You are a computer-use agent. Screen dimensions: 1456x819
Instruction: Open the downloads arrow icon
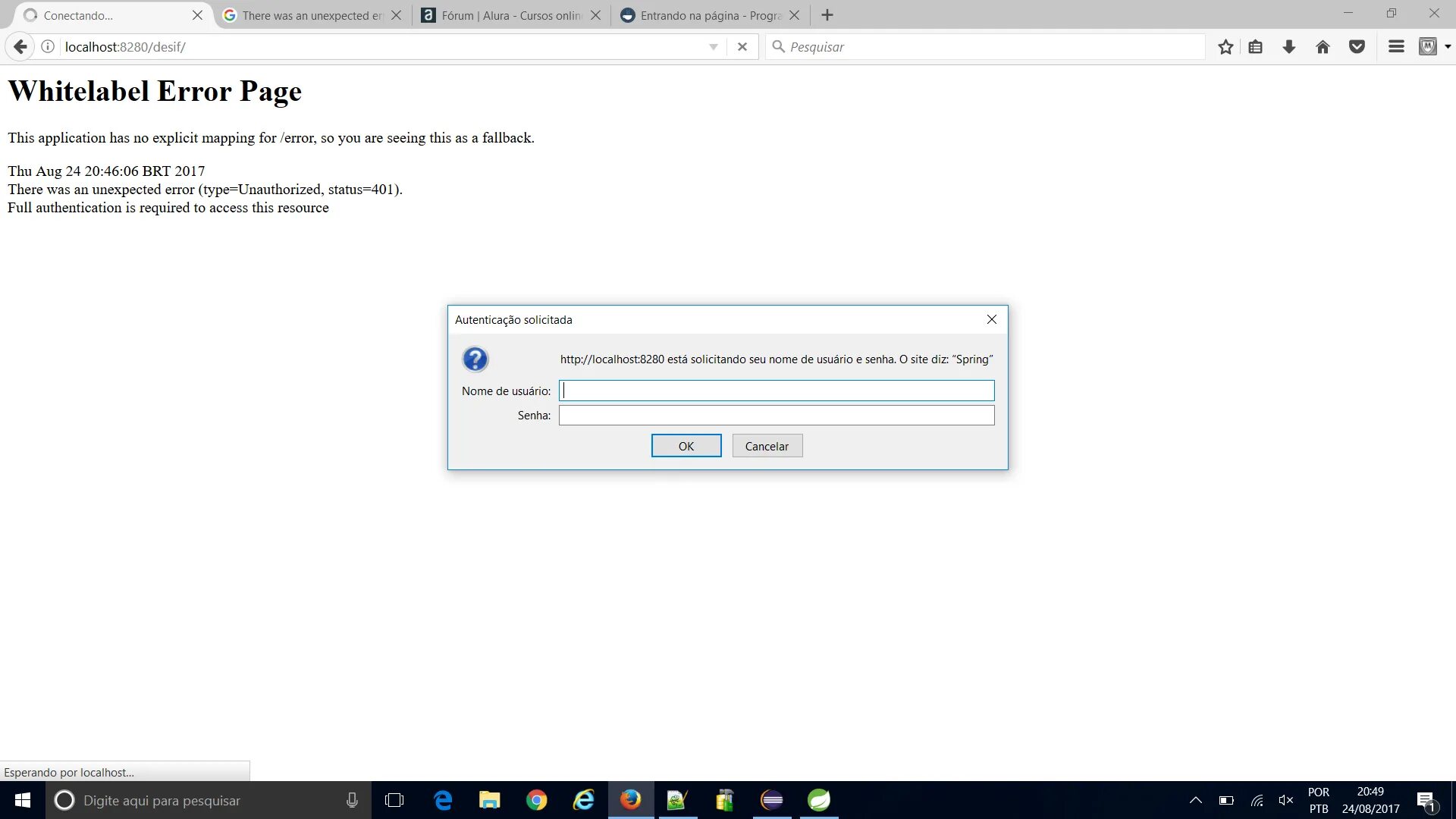(x=1289, y=47)
